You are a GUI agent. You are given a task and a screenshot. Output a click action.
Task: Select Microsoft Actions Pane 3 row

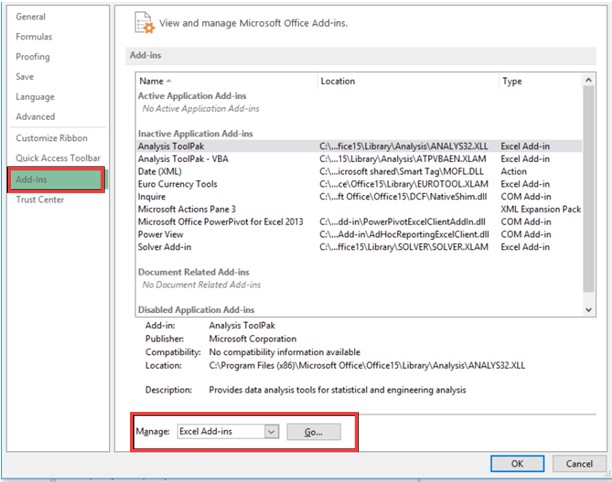coord(359,209)
